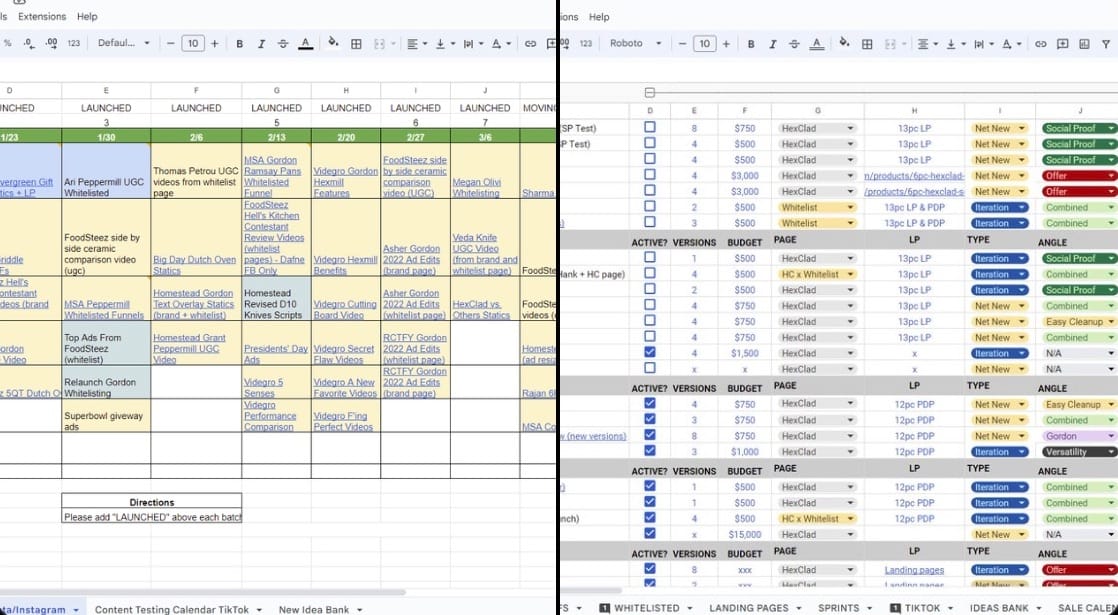Insert chart in the right spreadsheet
The height and width of the screenshot is (615, 1118).
click(1084, 43)
